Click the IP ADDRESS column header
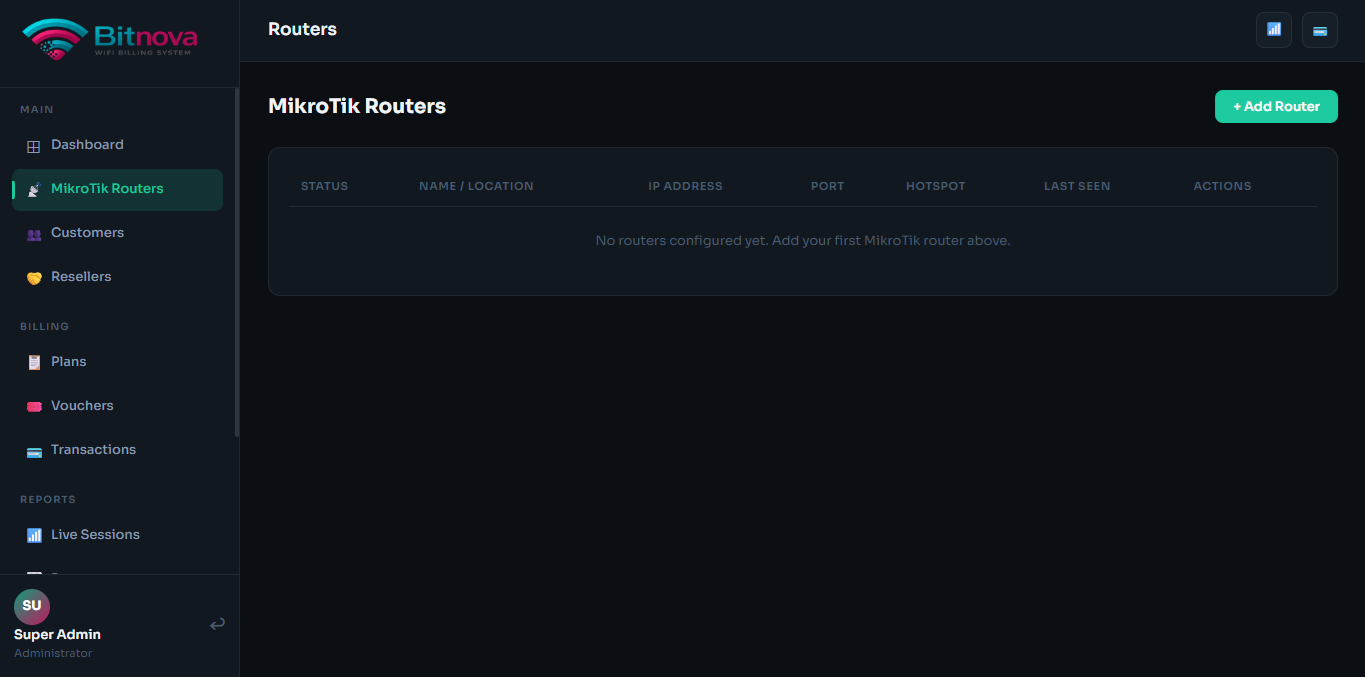 (x=685, y=186)
